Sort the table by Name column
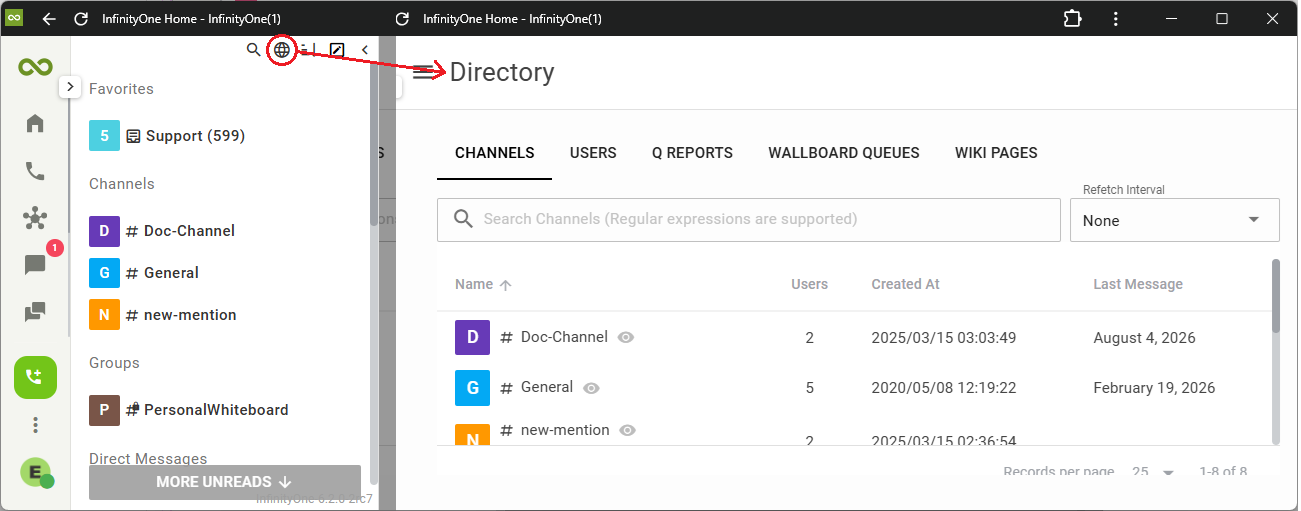The height and width of the screenshot is (511, 1301). pyautogui.click(x=483, y=284)
